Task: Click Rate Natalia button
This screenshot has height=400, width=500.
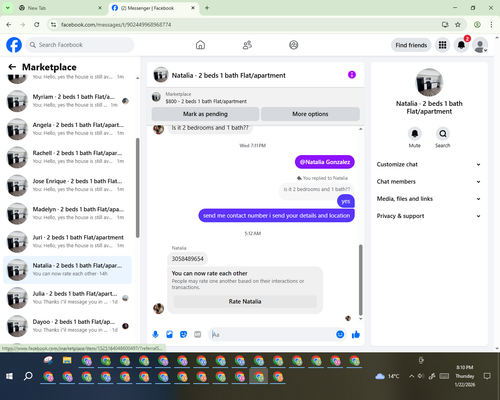Action: [x=245, y=301]
